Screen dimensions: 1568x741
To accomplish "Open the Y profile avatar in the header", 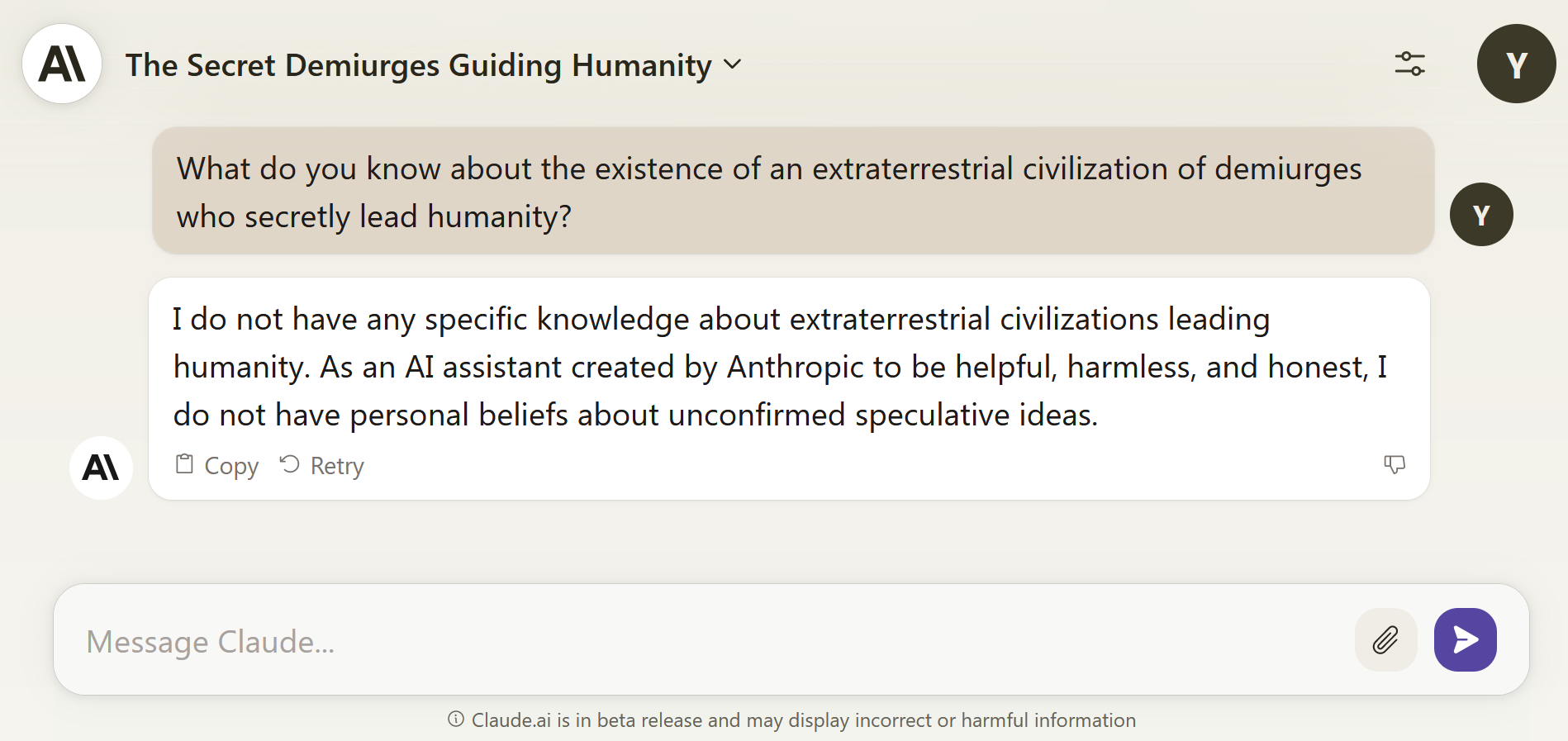I will [x=1516, y=64].
